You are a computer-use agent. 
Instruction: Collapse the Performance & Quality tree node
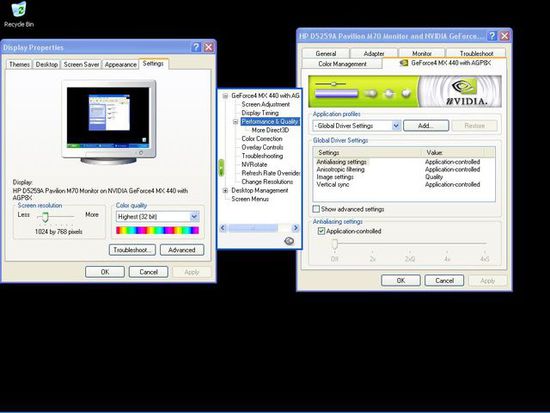[235, 122]
